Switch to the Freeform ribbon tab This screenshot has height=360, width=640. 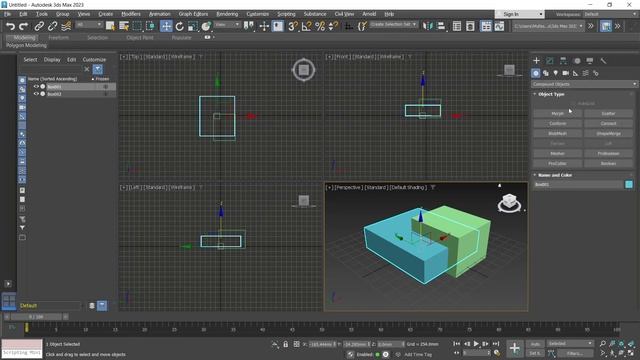(x=58, y=38)
